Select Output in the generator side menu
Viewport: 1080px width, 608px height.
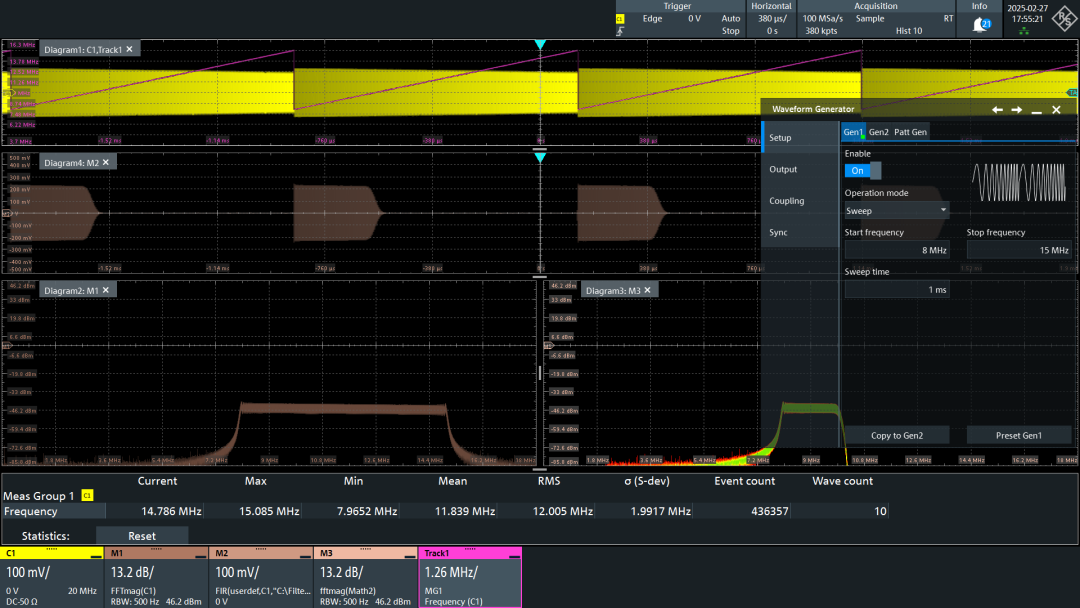(x=800, y=169)
